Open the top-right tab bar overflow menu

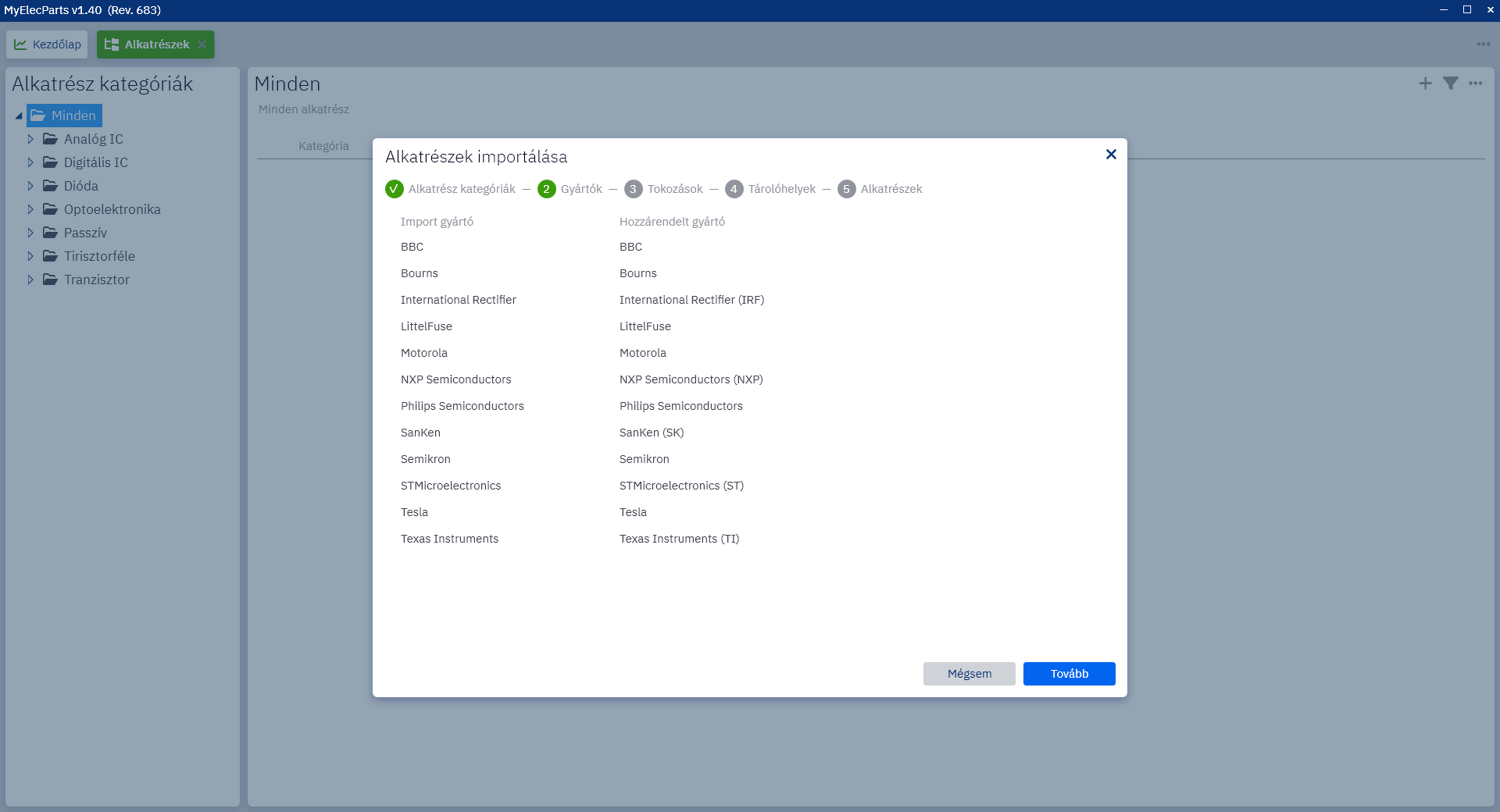pos(1483,45)
